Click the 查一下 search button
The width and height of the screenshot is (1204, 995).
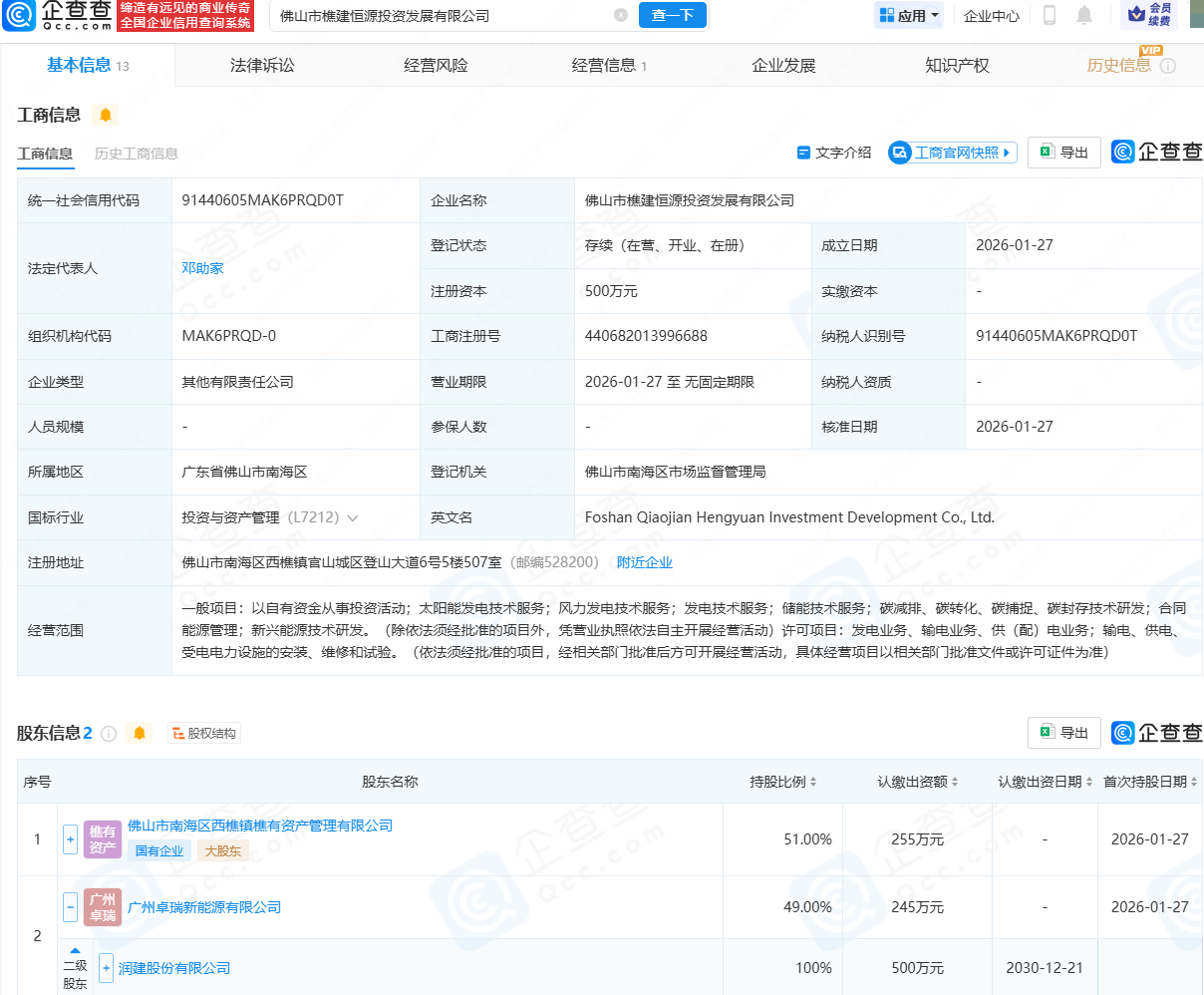[673, 15]
